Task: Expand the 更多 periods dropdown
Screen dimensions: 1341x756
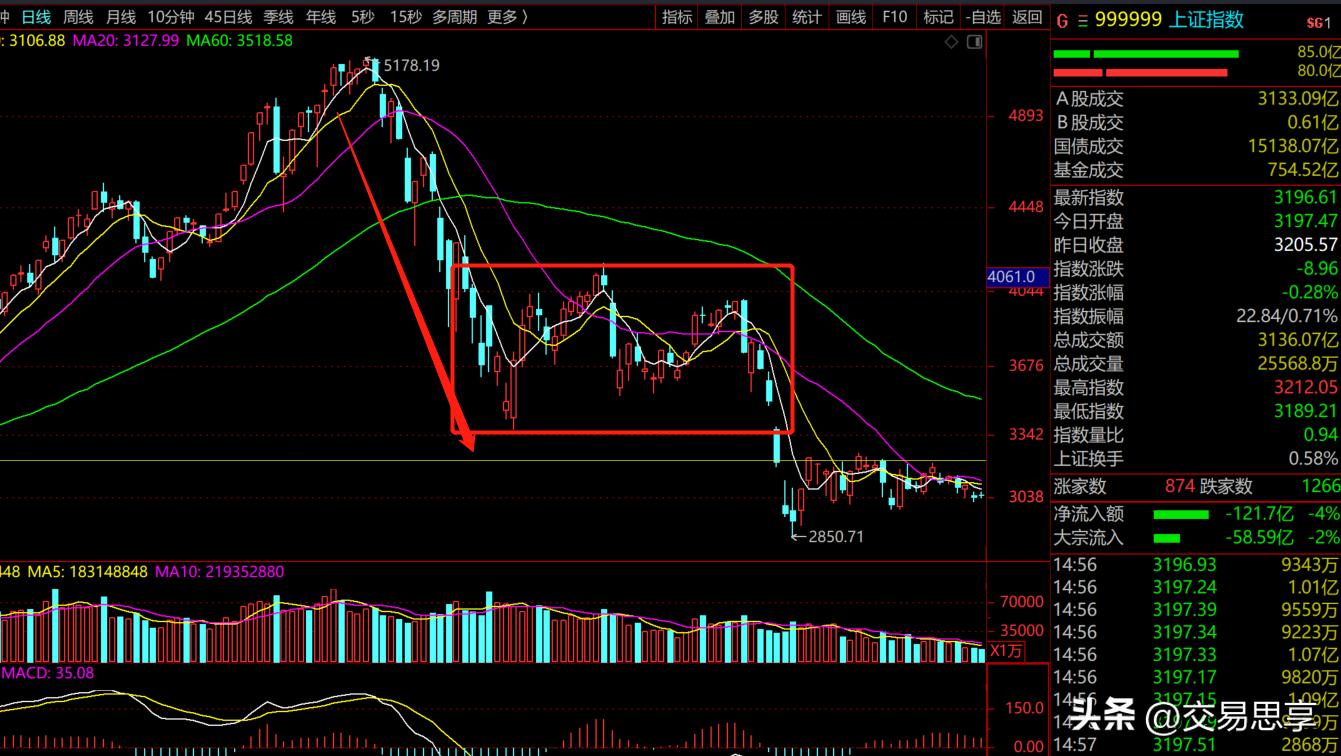Action: click(x=507, y=17)
